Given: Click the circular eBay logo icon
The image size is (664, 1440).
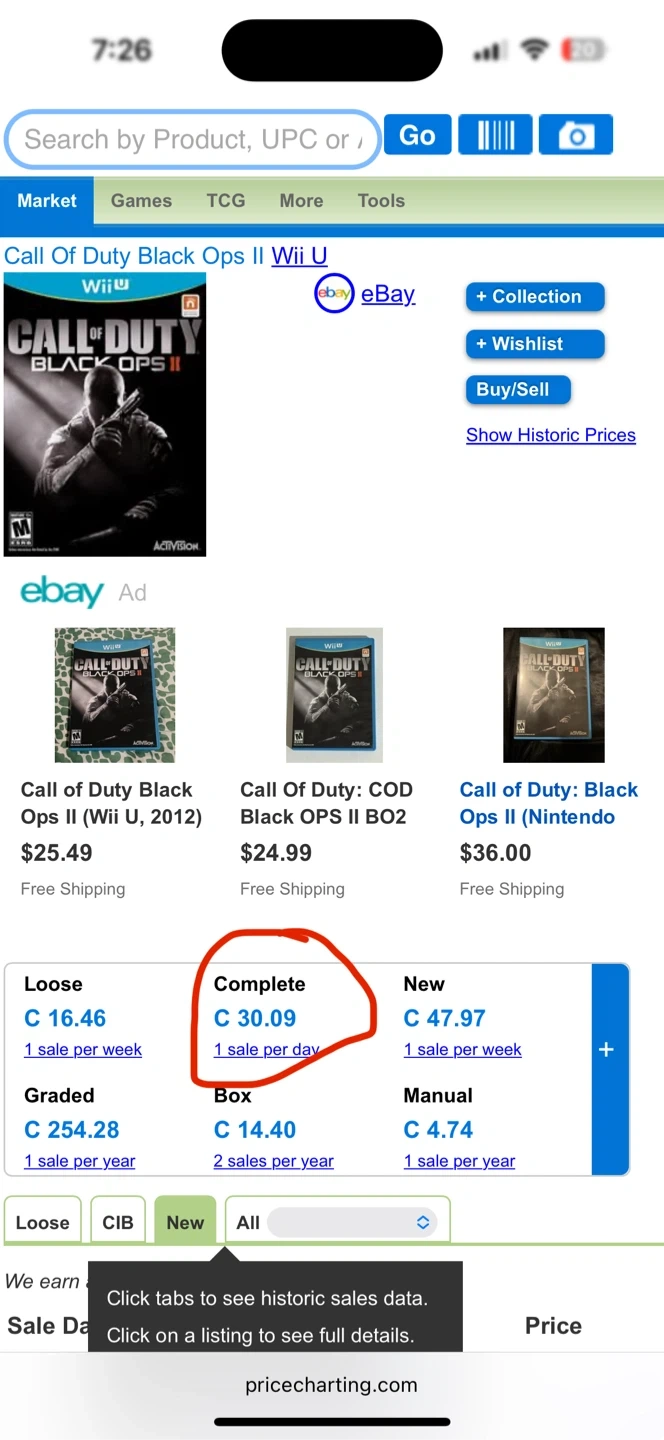Looking at the screenshot, I should tap(334, 294).
